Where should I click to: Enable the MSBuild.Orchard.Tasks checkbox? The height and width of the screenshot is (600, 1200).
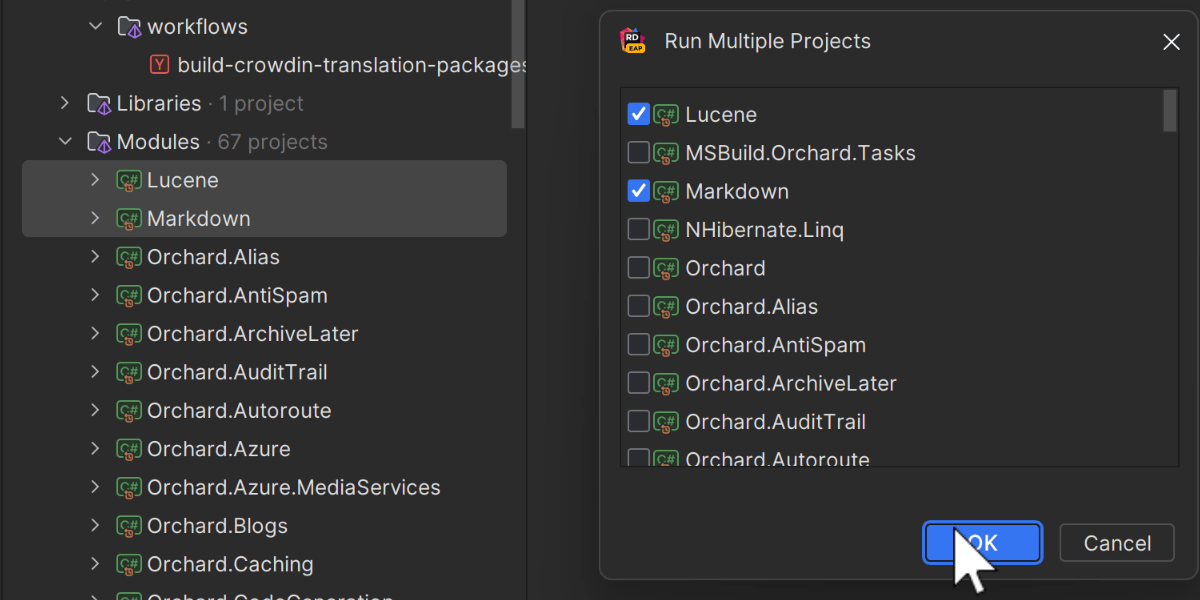[x=638, y=153]
